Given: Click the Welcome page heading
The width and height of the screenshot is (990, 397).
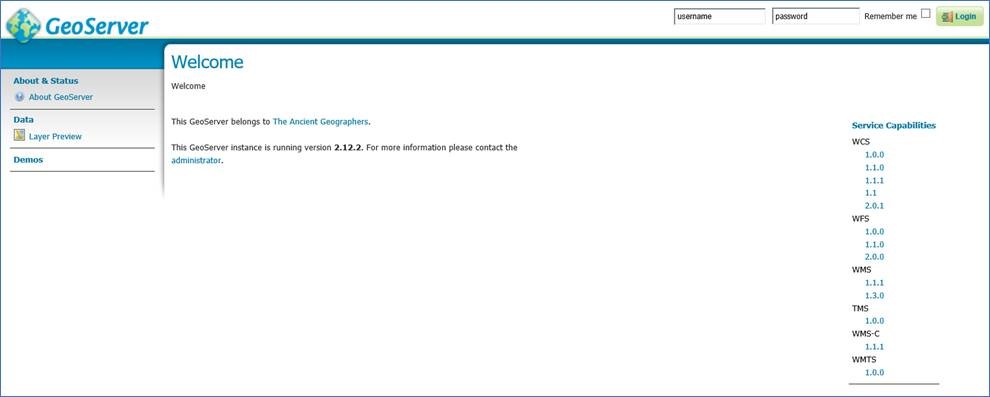Looking at the screenshot, I should tap(207, 62).
